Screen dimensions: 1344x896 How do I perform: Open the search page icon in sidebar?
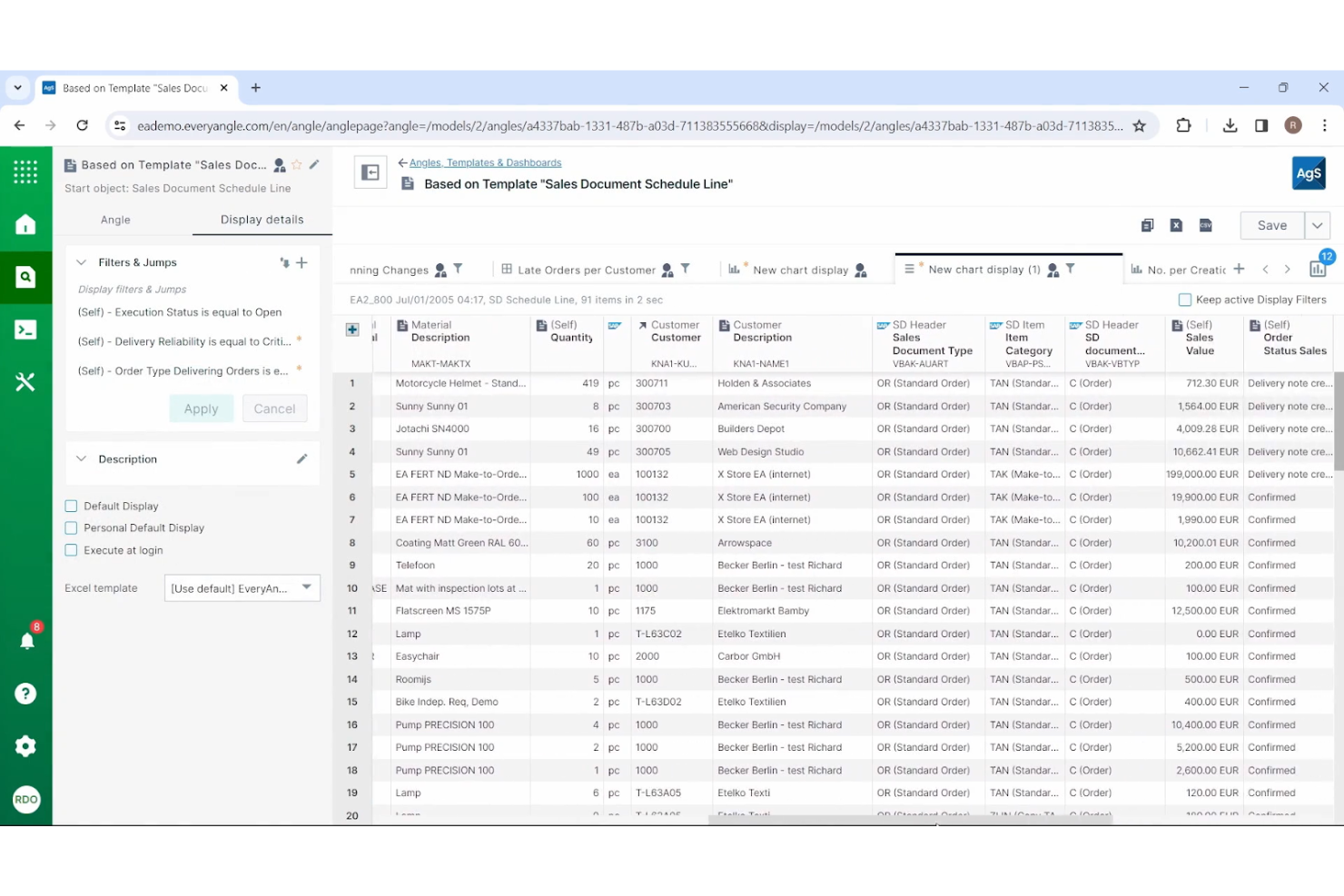(25, 277)
